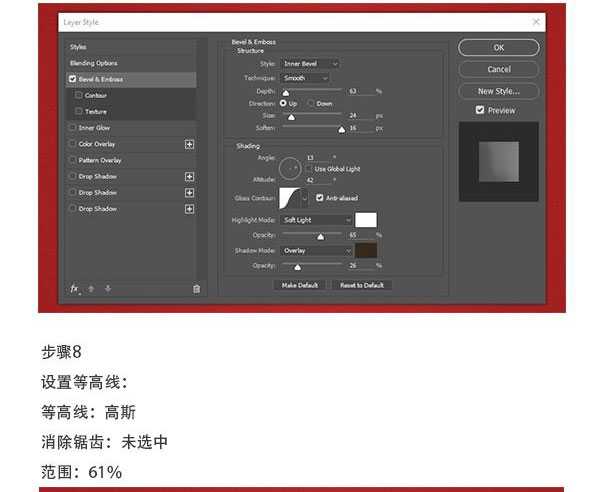Click the Cancel button
This screenshot has width=600, height=492.
(x=499, y=69)
